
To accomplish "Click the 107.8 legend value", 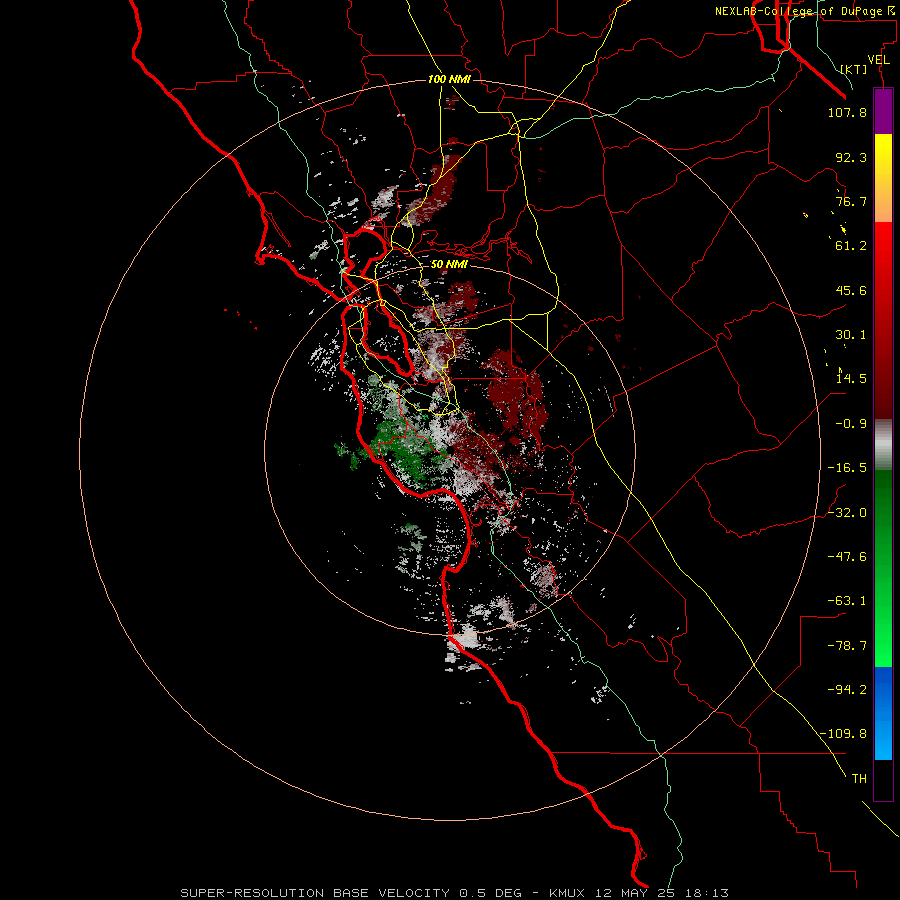I will point(847,112).
